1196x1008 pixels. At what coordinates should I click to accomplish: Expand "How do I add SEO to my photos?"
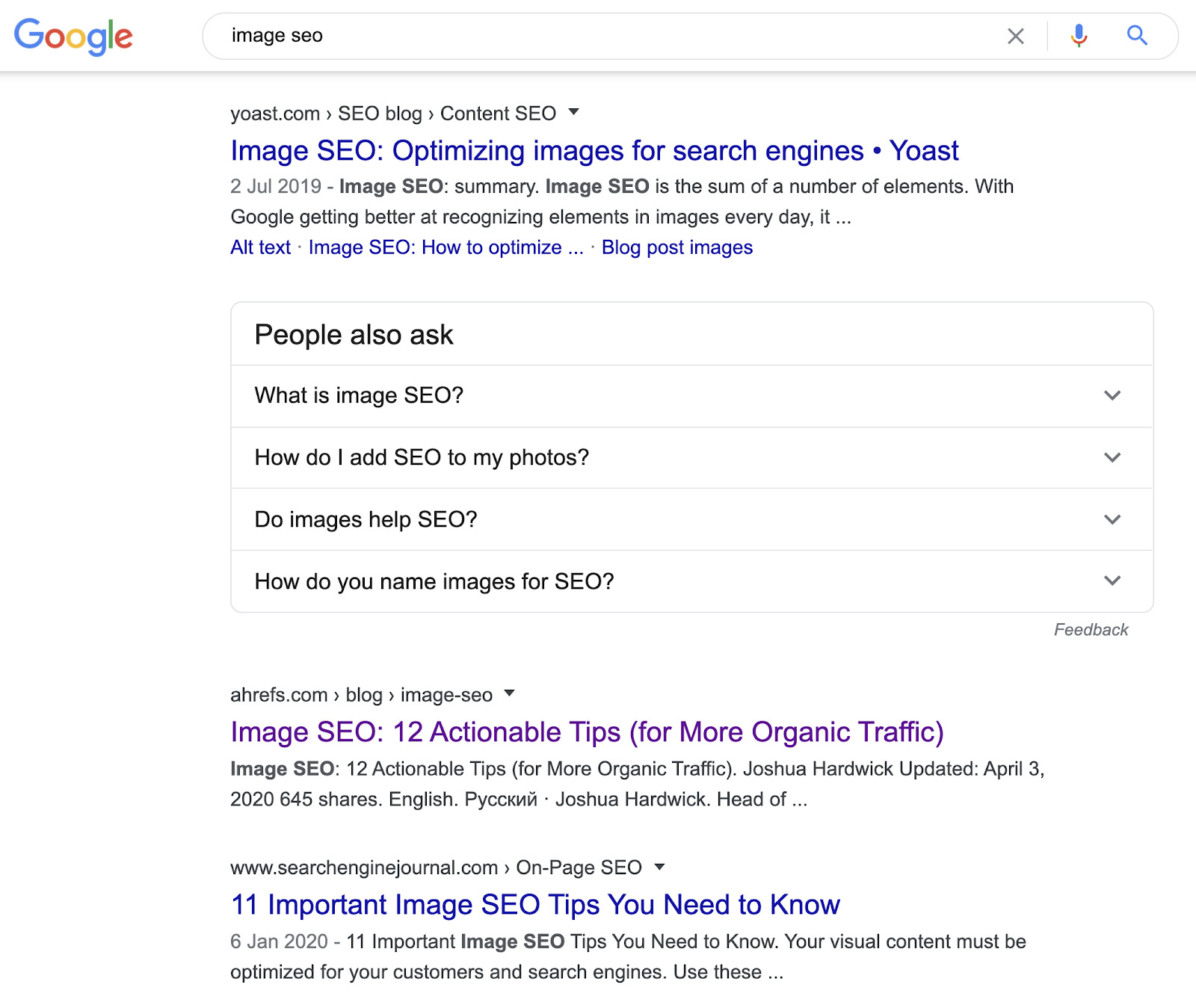[1112, 457]
